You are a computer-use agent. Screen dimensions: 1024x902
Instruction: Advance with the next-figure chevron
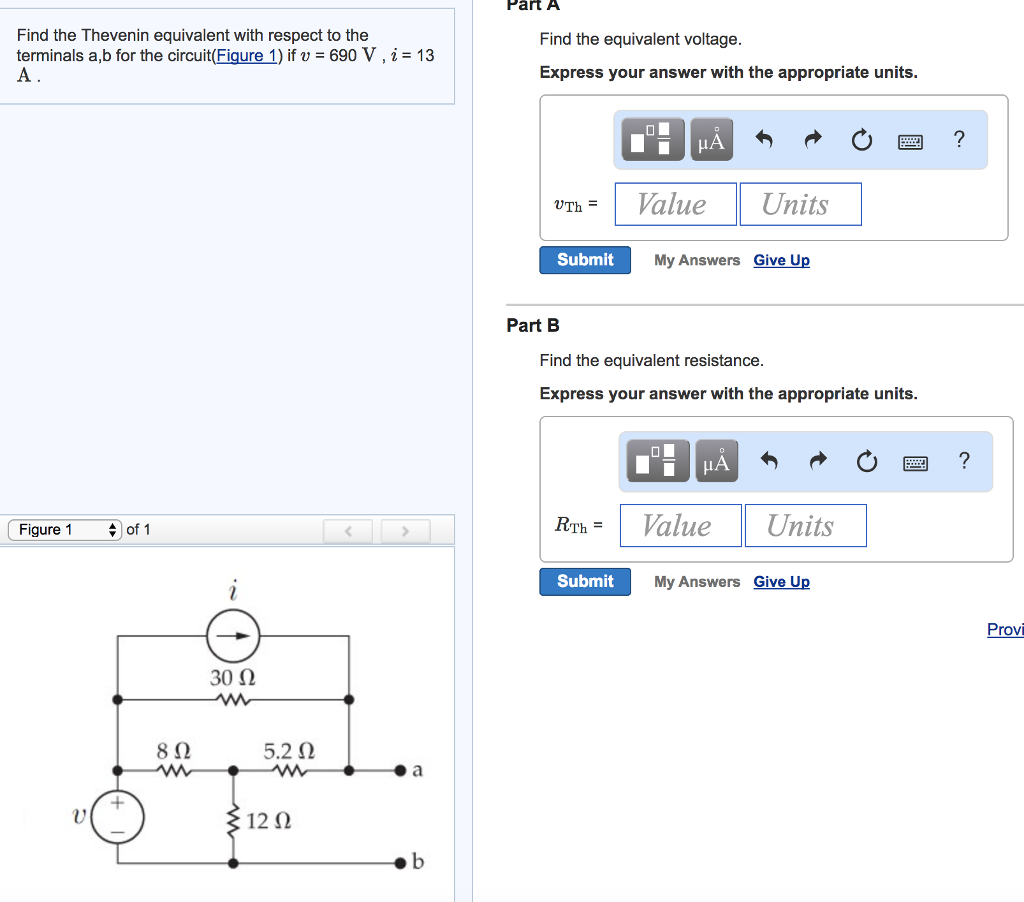[404, 529]
